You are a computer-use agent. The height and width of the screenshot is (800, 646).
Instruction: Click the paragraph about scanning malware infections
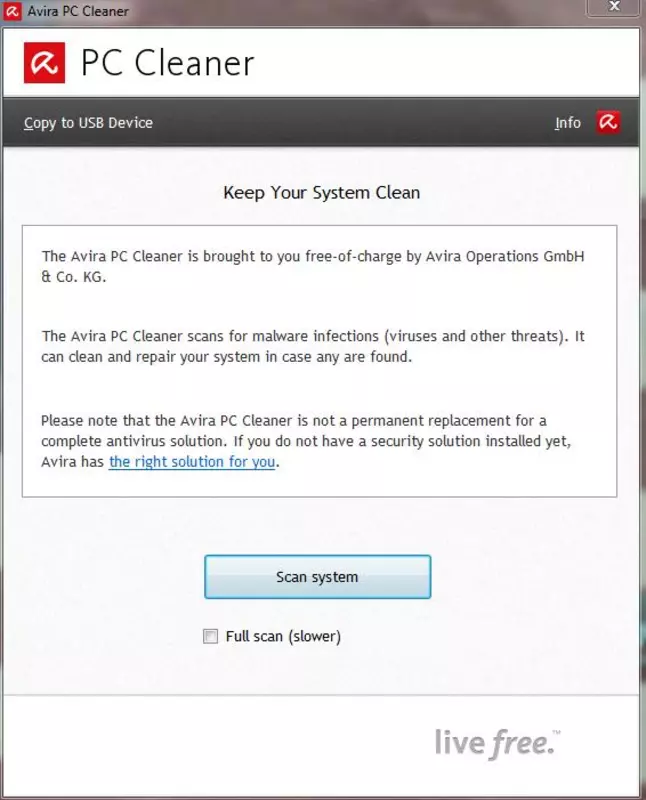tap(313, 346)
